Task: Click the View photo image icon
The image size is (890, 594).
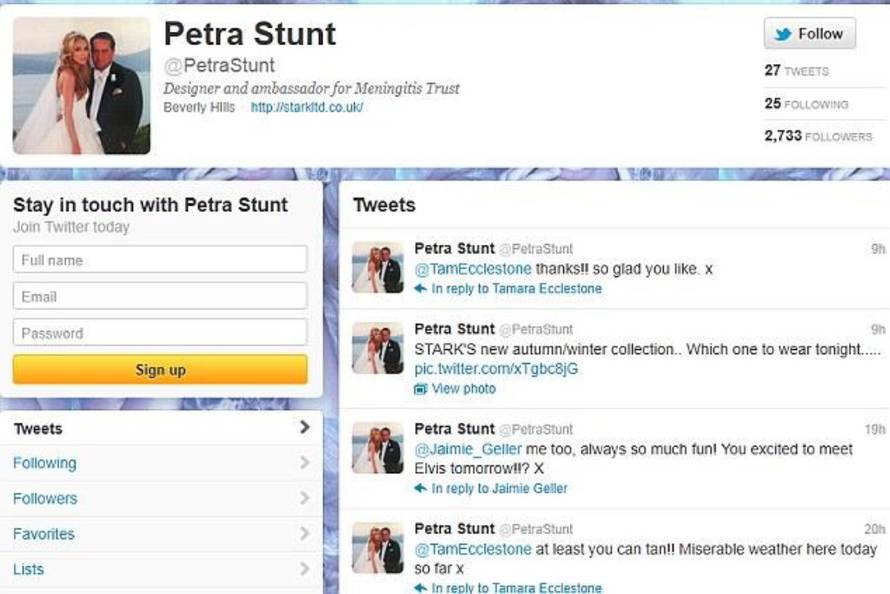Action: coord(421,389)
